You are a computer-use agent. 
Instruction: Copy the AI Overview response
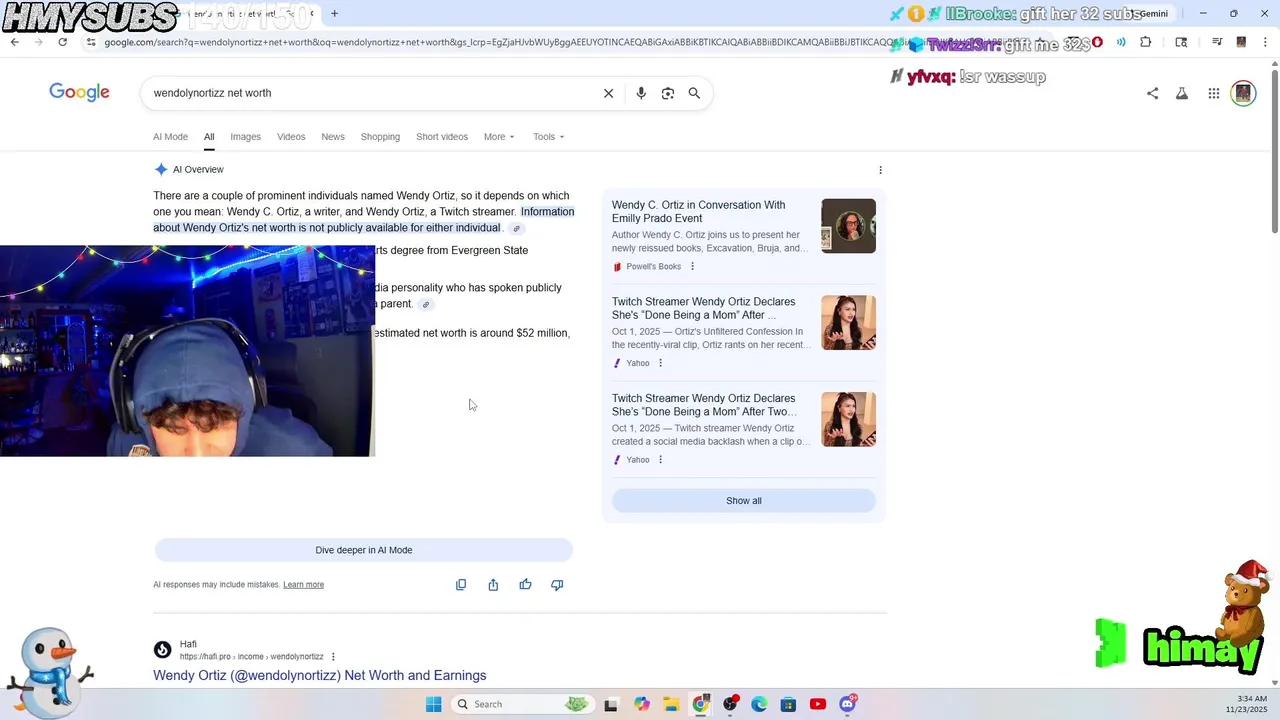click(461, 585)
